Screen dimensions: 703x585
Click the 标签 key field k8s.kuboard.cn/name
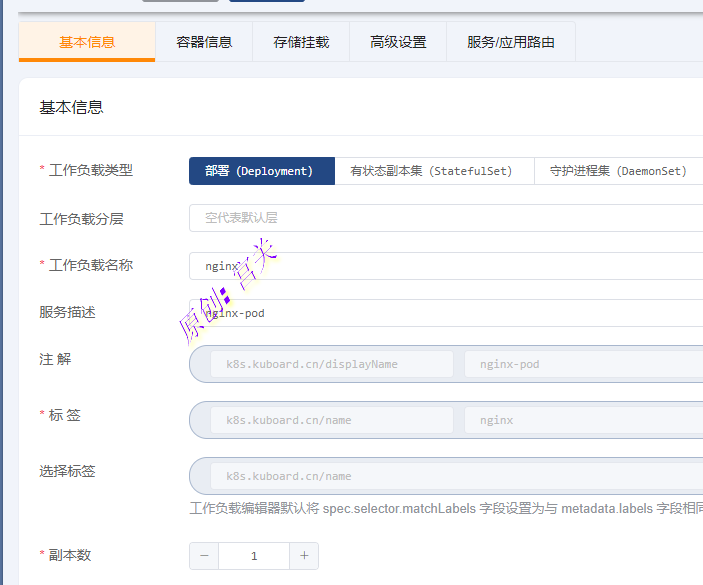point(331,420)
